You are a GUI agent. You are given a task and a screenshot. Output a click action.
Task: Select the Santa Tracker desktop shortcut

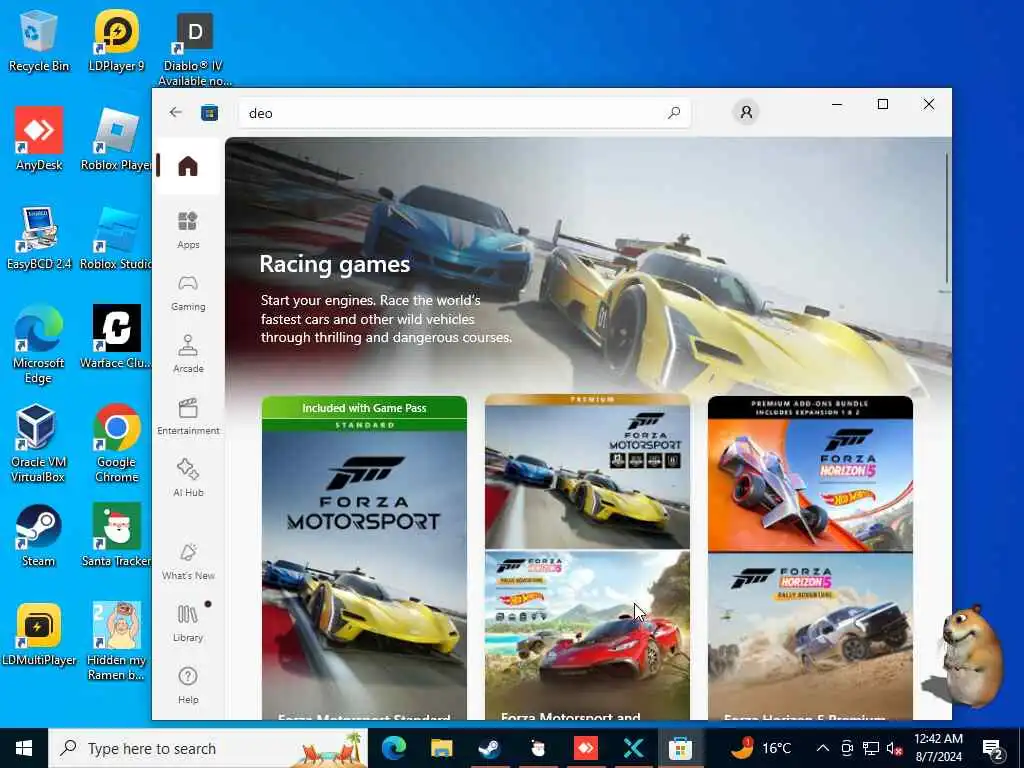pos(116,535)
